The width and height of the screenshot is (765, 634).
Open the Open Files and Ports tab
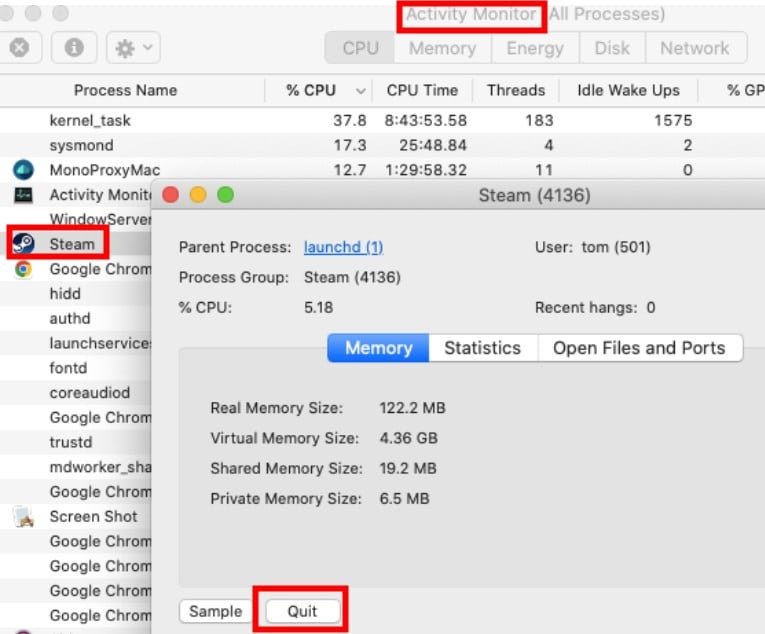(639, 348)
